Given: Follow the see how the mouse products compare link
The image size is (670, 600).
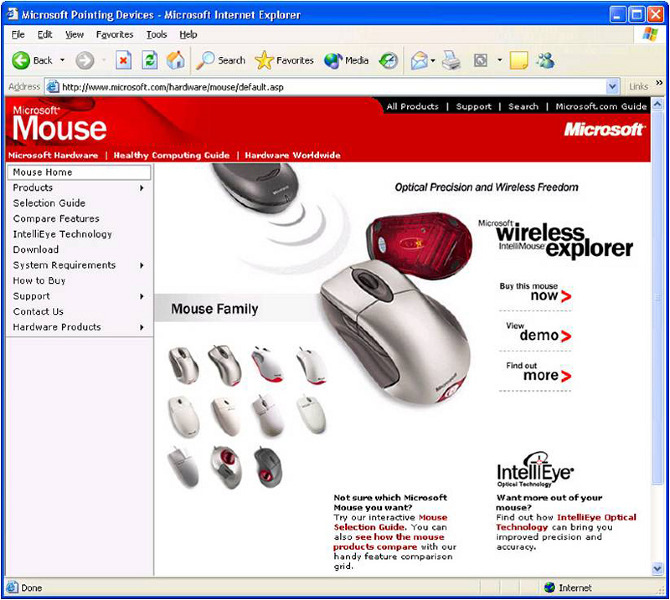Looking at the screenshot, I should click(389, 542).
